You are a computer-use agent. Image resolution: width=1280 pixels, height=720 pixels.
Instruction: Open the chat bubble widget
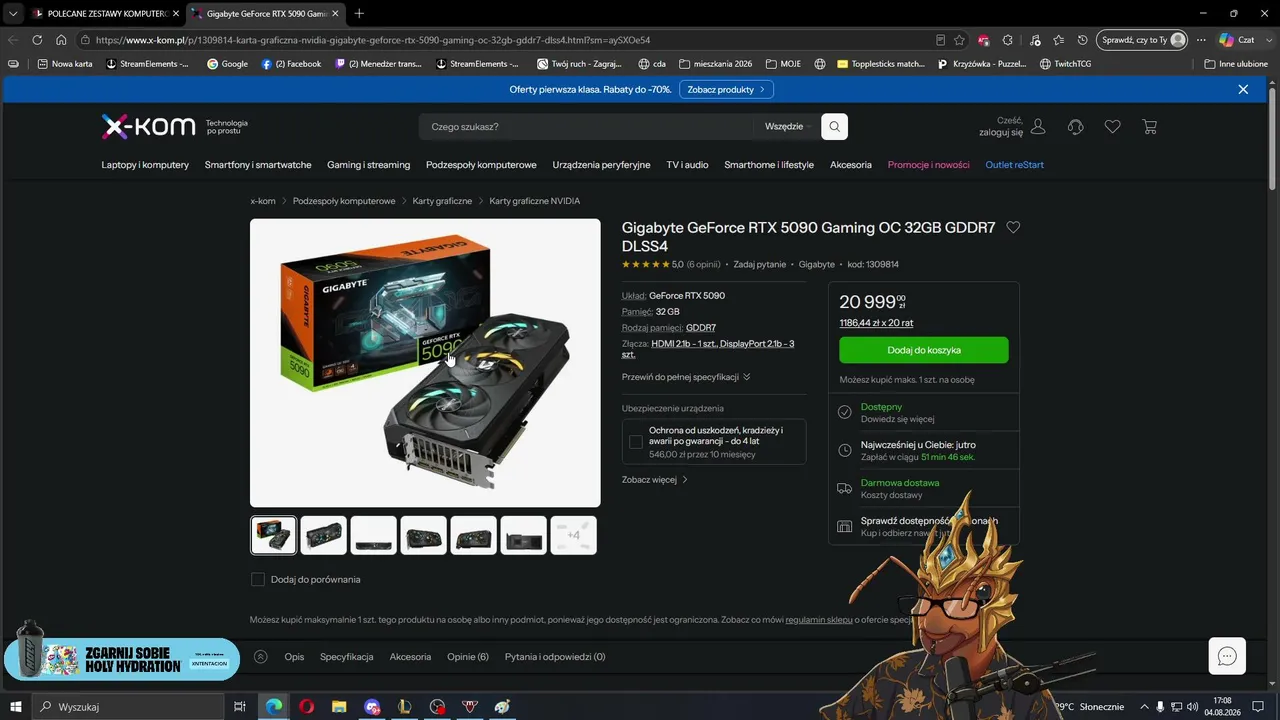click(x=1227, y=656)
